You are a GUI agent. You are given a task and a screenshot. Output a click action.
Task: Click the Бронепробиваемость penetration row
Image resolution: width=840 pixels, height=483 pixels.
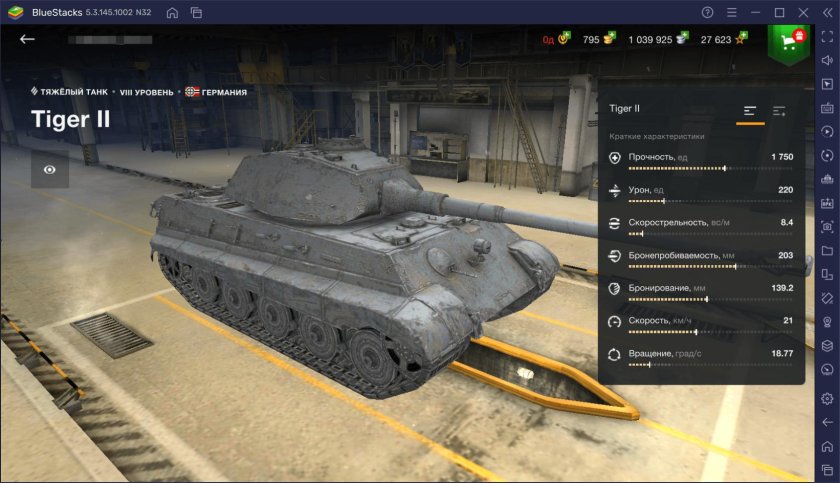700,258
